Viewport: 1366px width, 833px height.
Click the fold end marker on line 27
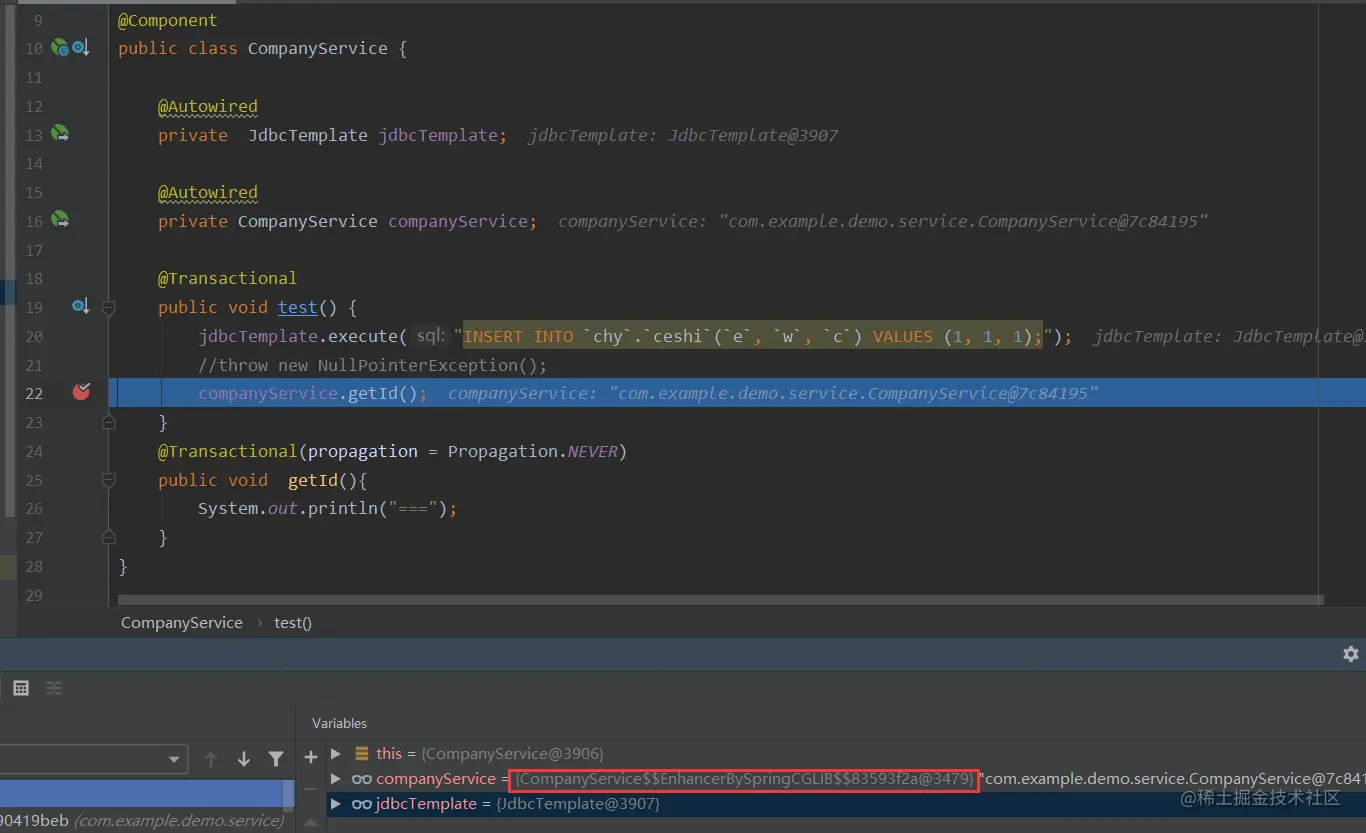(x=109, y=537)
